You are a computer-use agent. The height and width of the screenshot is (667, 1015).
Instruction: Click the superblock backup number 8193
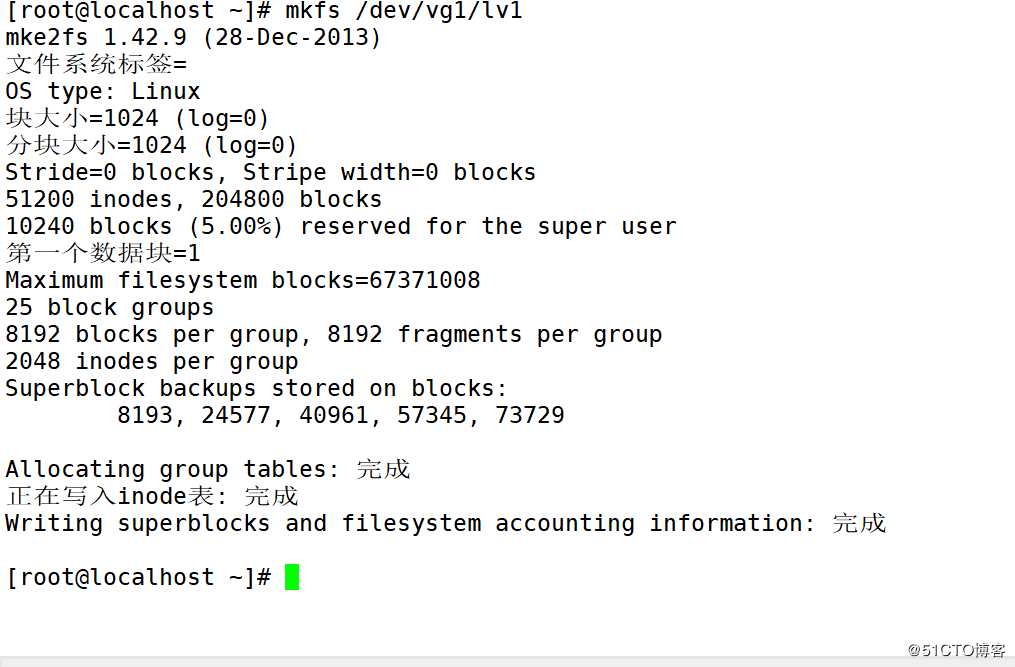(x=145, y=415)
